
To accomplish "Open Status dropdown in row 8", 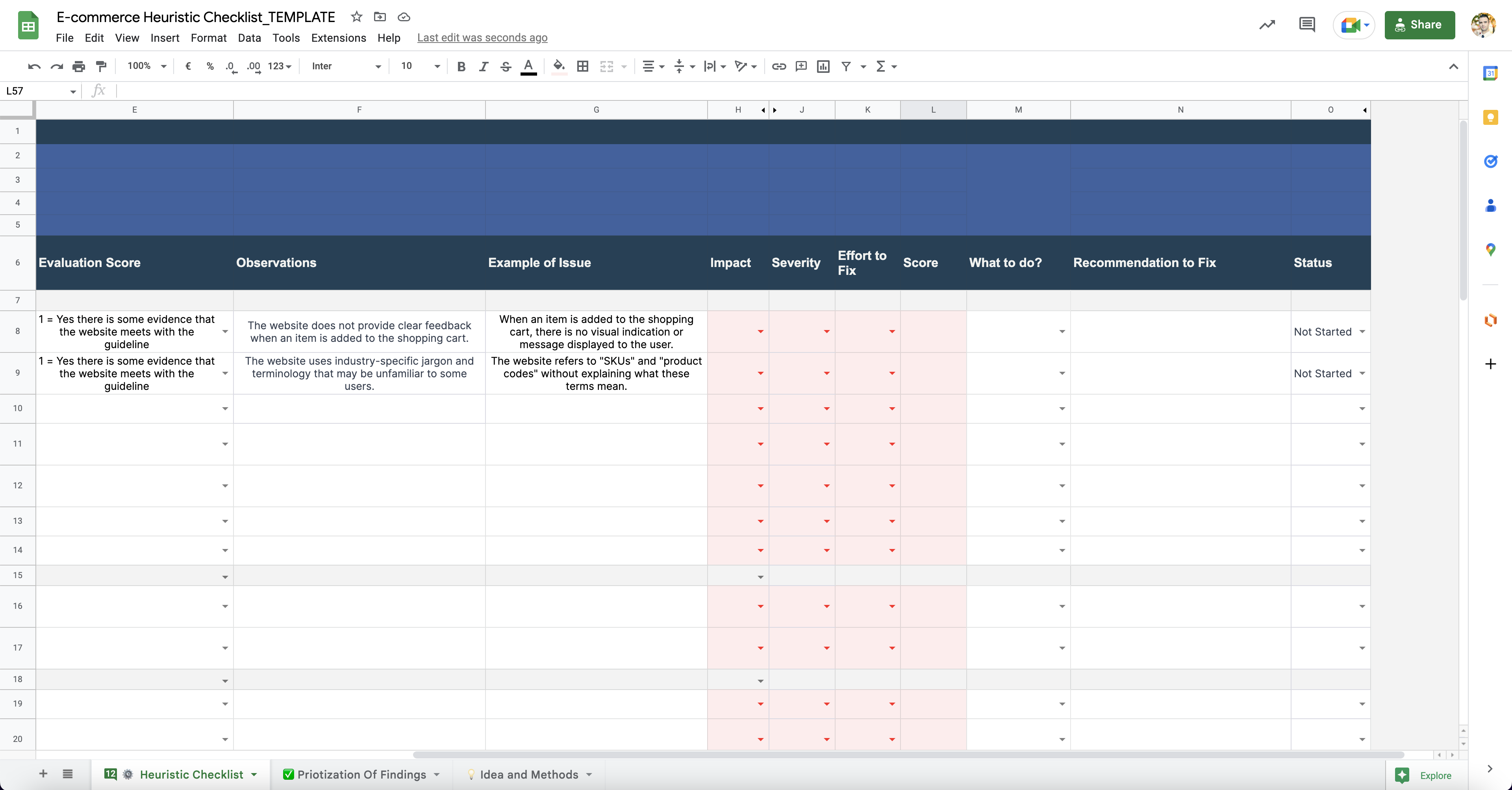I will point(1362,332).
